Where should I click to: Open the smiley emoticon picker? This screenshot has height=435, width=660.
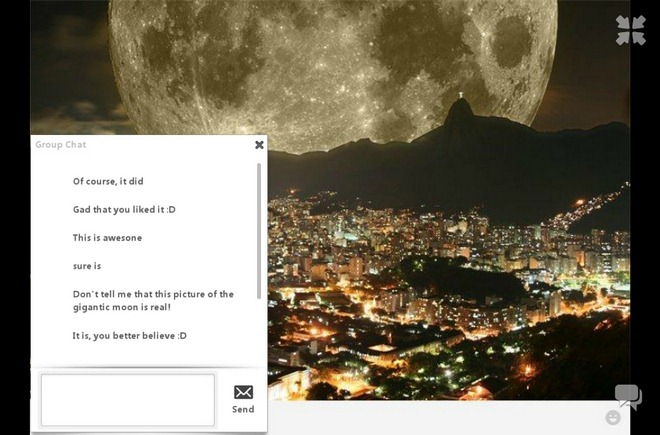[613, 418]
